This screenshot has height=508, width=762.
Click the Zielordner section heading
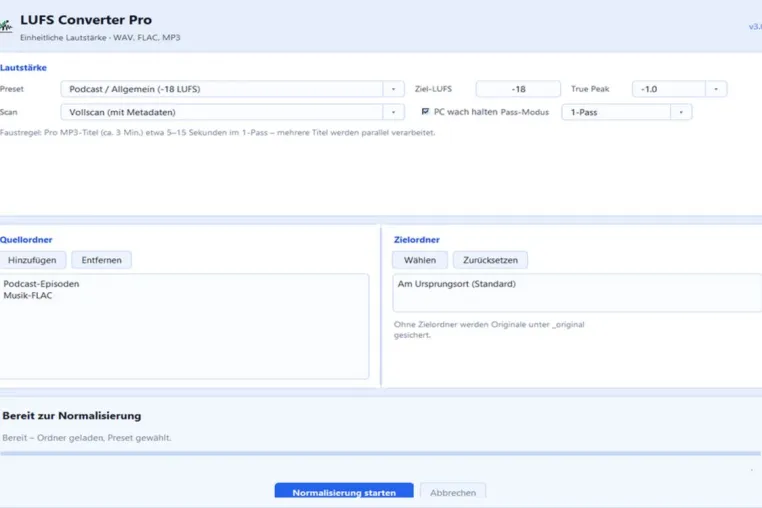point(416,240)
